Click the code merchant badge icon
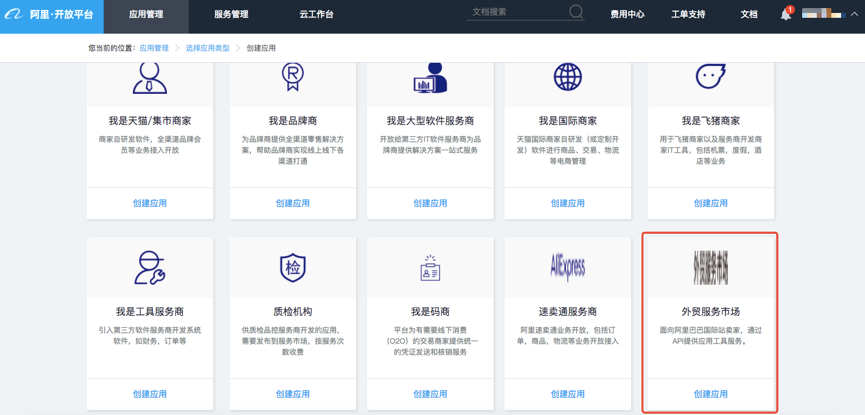Viewport: 865px width, 415px height. point(430,269)
